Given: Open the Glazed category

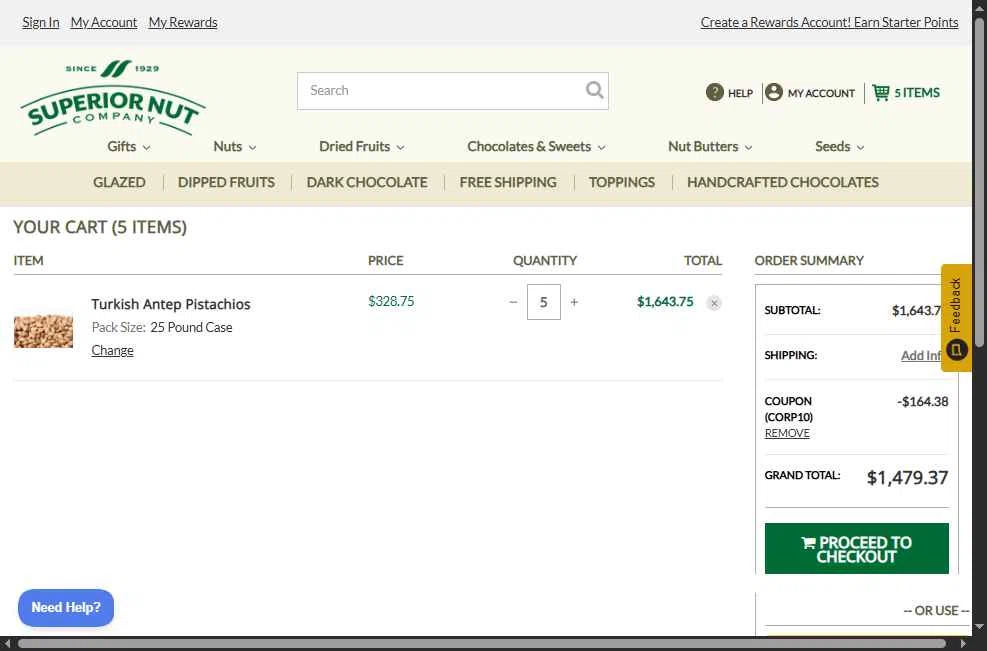Looking at the screenshot, I should pyautogui.click(x=119, y=183).
